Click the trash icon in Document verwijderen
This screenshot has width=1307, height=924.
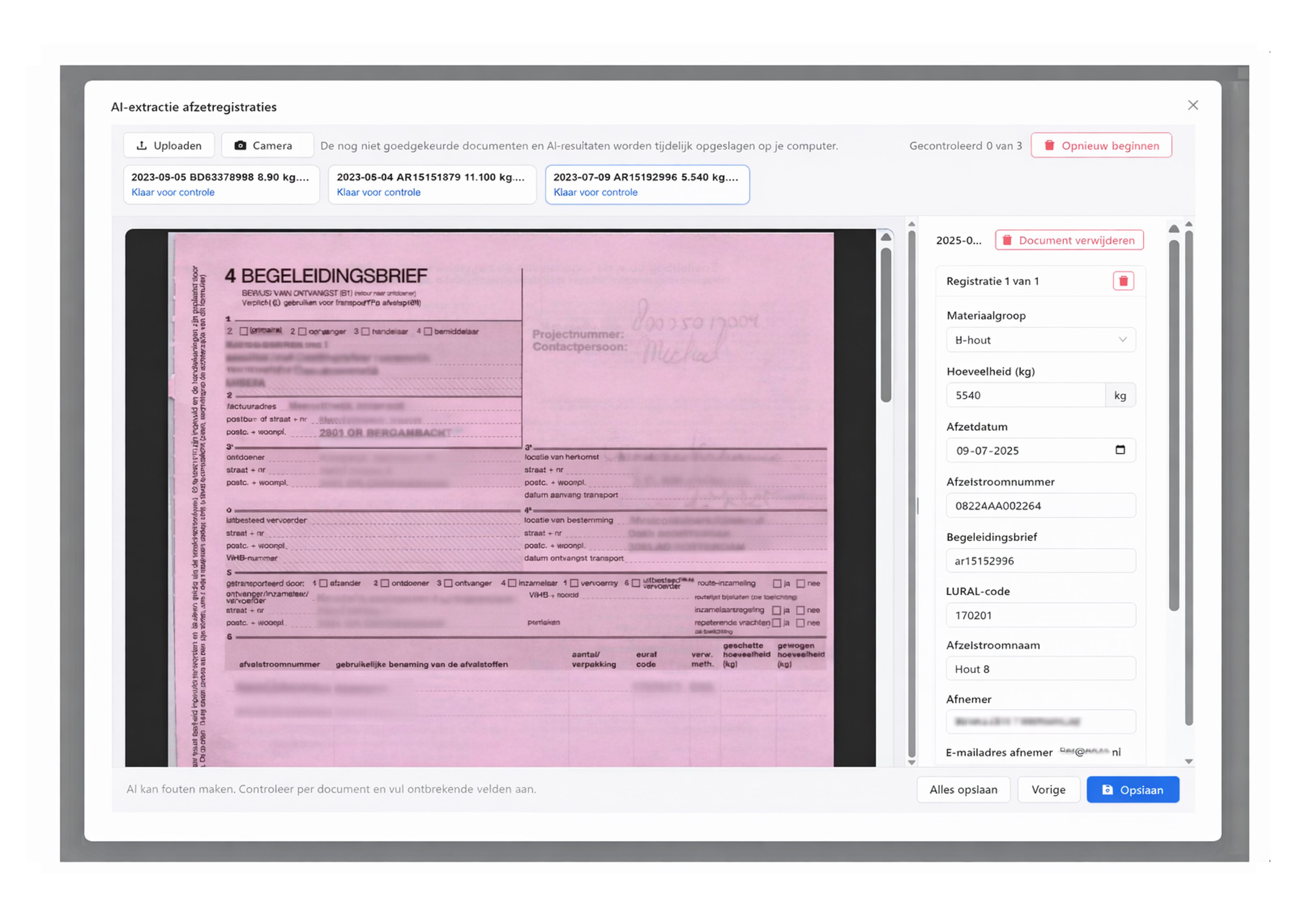(1008, 240)
